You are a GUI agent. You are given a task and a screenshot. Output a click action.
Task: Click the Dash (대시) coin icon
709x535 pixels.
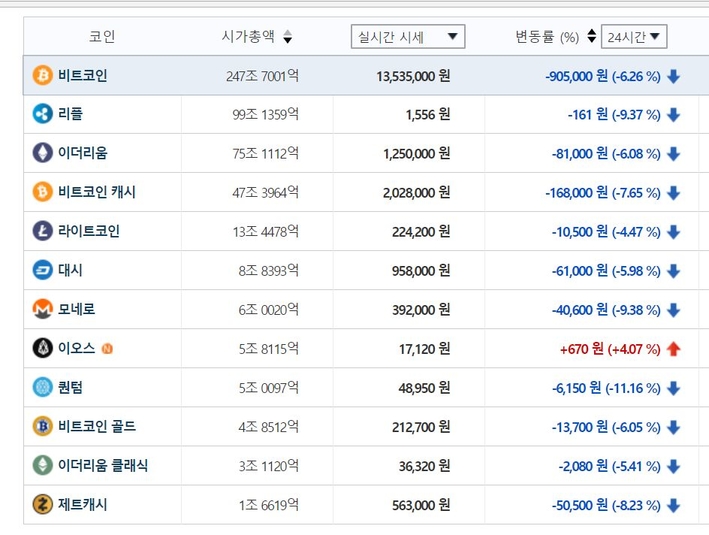tap(43, 270)
